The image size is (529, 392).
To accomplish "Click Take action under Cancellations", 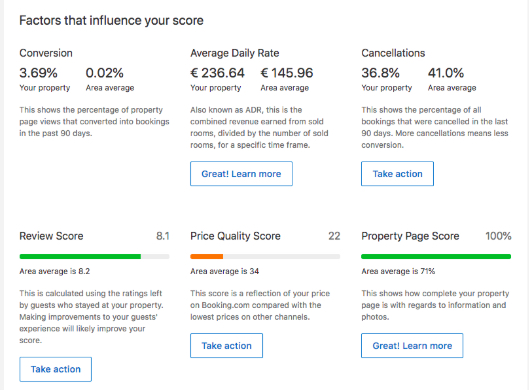I will pyautogui.click(x=397, y=173).
